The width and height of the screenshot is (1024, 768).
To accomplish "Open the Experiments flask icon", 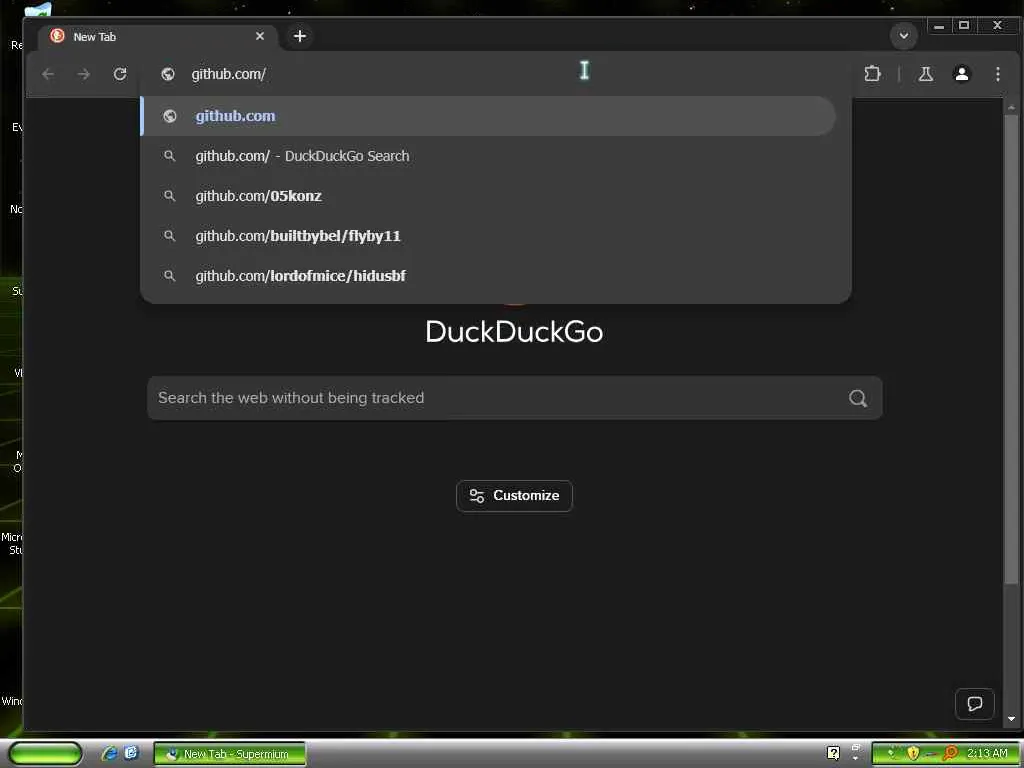I will [925, 74].
